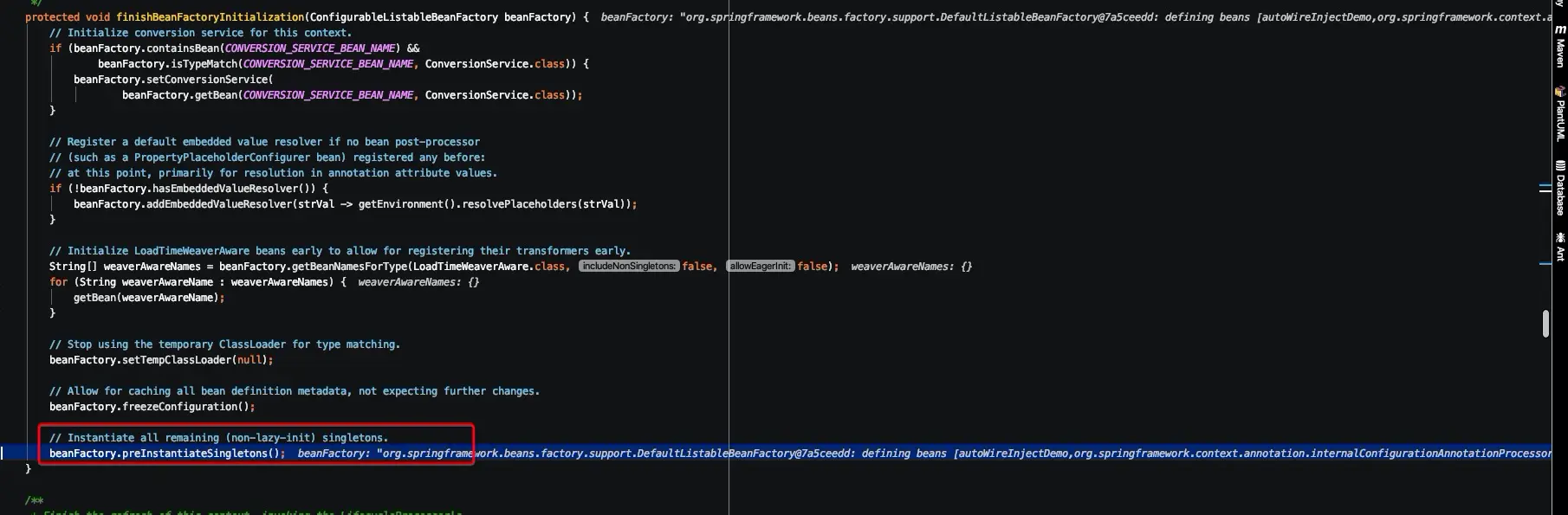Click the blue change marker beside the Database label
The height and width of the screenshot is (515, 1568).
(1545, 187)
